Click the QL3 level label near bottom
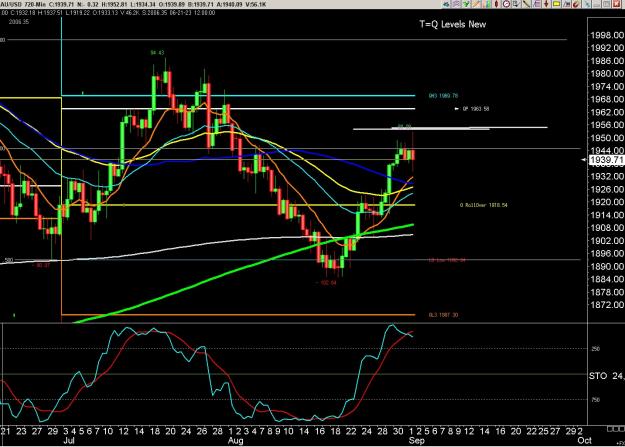The width and height of the screenshot is (625, 447). 443,315
